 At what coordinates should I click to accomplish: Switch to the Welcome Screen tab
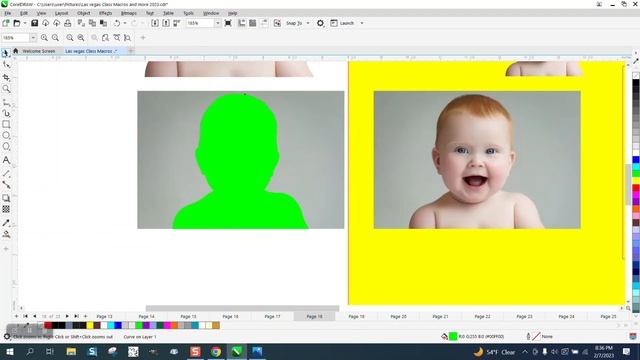click(x=39, y=51)
